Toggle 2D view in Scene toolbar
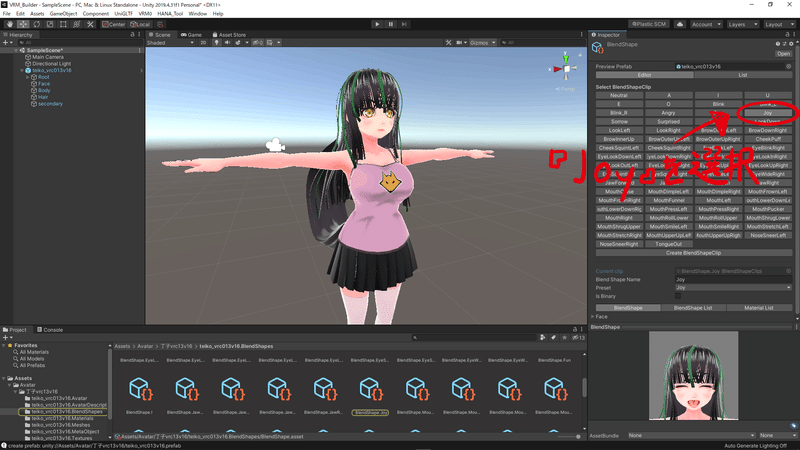 (x=203, y=43)
